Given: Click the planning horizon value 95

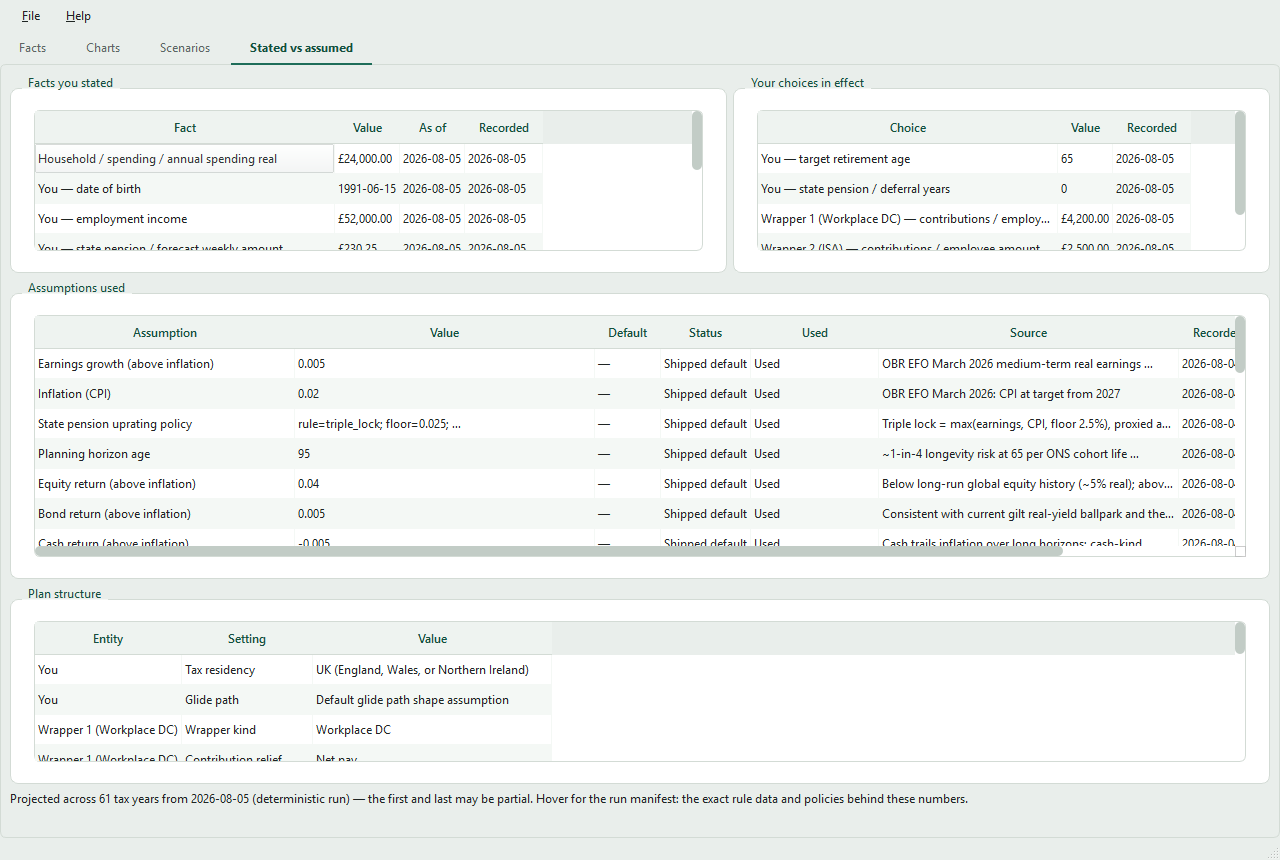Looking at the screenshot, I should 445,454.
